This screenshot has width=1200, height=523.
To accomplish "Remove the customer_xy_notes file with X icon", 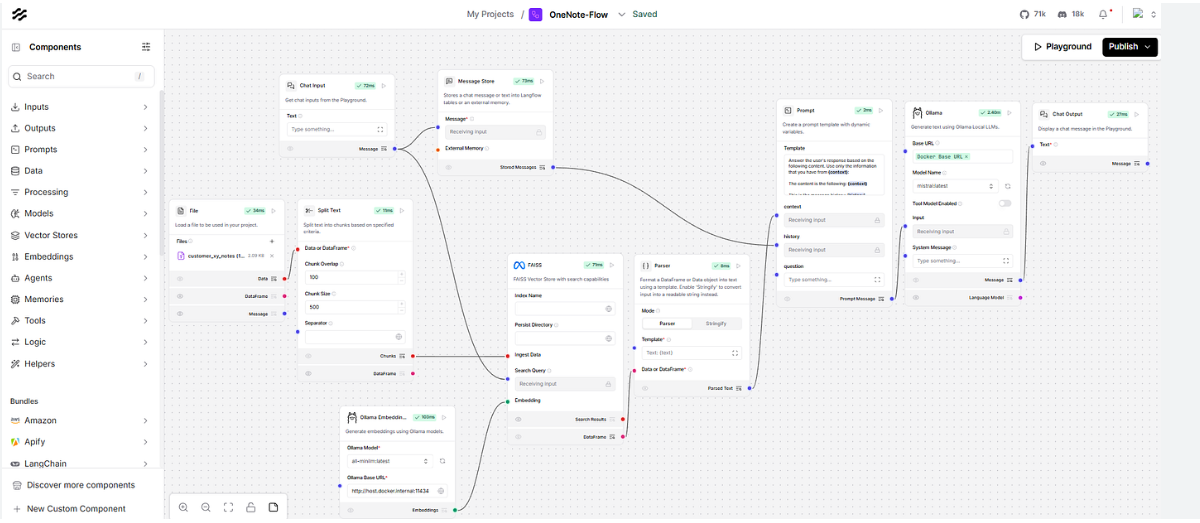I will pyautogui.click(x=272, y=256).
